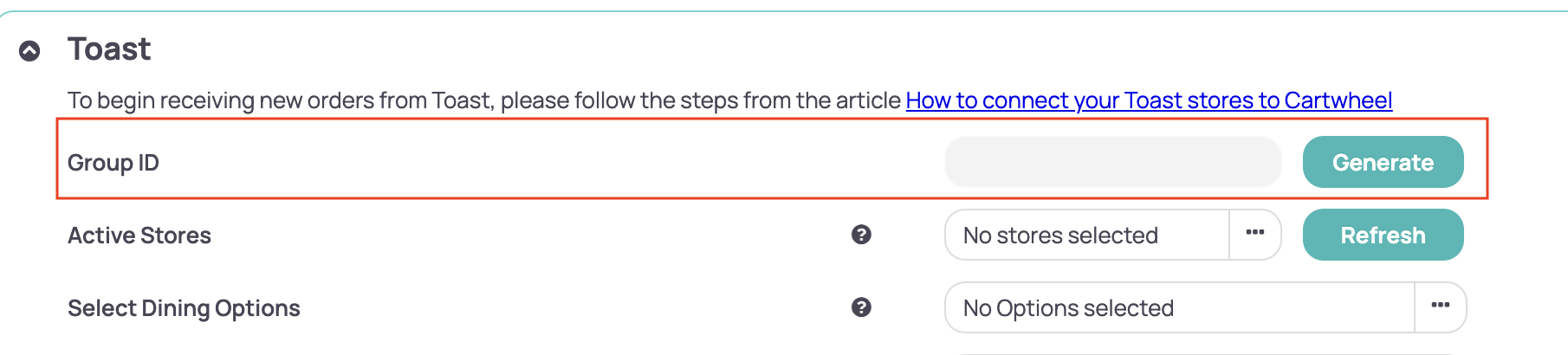Viewport: 1568px width, 355px height.
Task: Open the Toast stores Cartwheel article link
Action: click(1148, 101)
